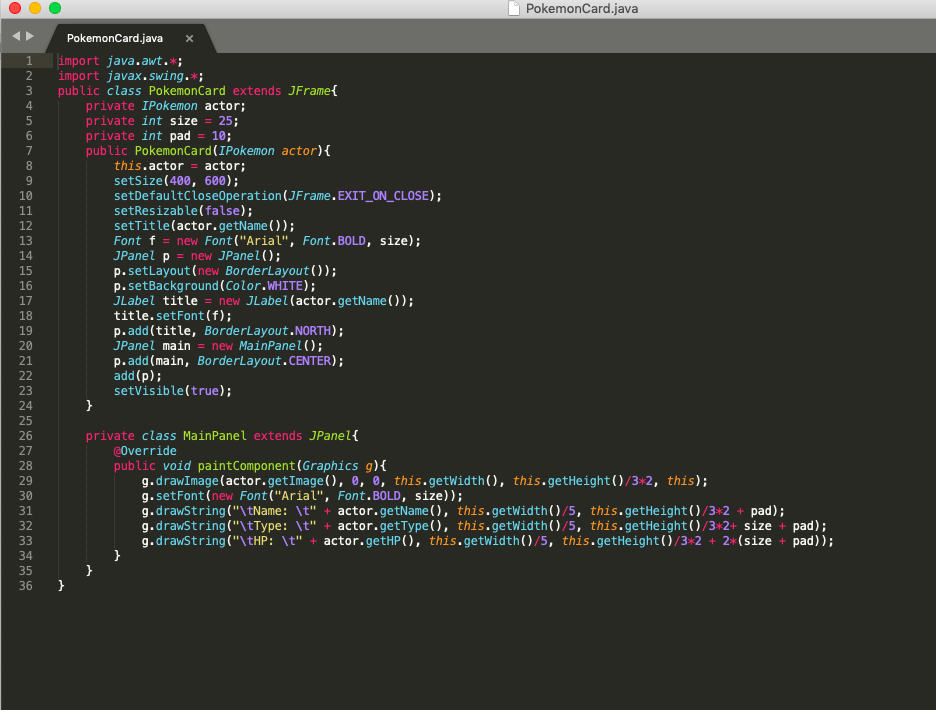The image size is (936, 710).
Task: Click '@Override' annotation
Action: tap(145, 451)
